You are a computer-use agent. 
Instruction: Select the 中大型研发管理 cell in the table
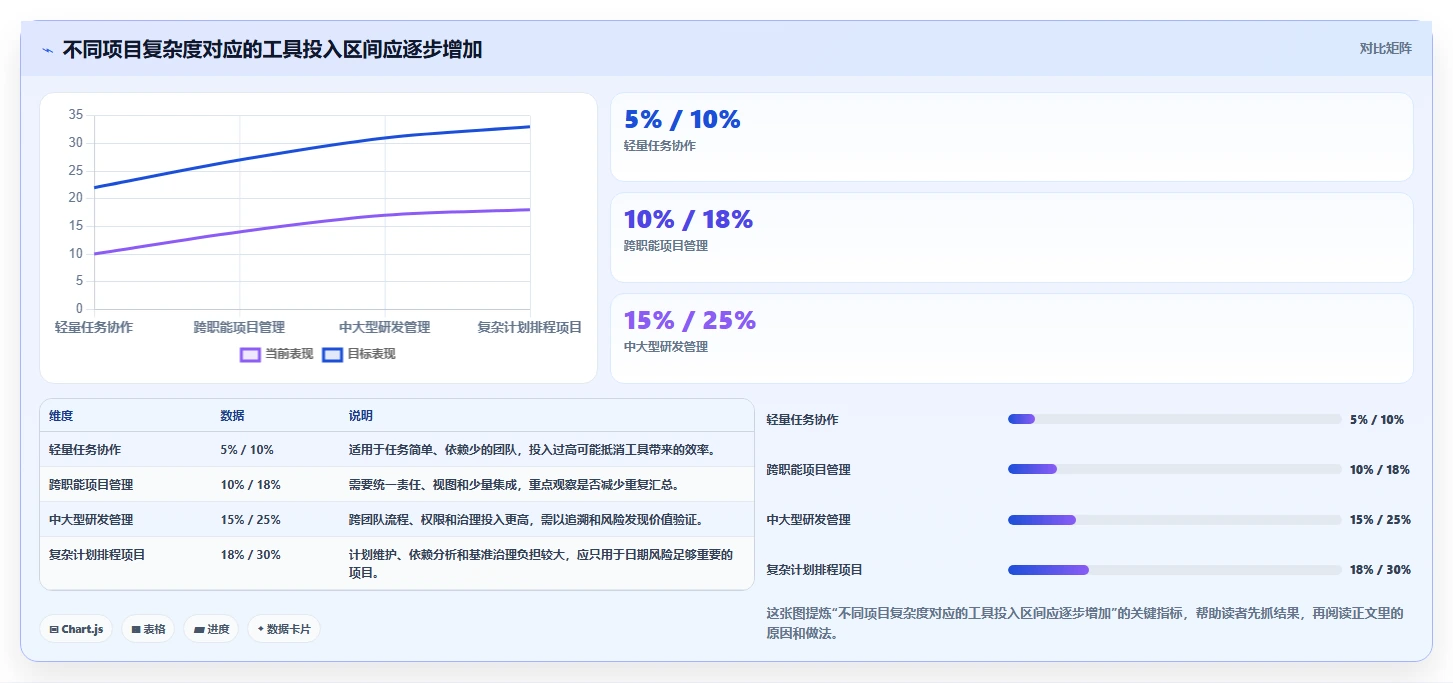(91, 520)
